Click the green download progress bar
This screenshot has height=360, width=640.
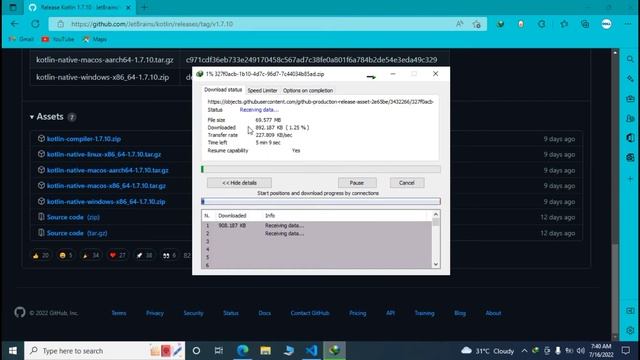coord(321,169)
